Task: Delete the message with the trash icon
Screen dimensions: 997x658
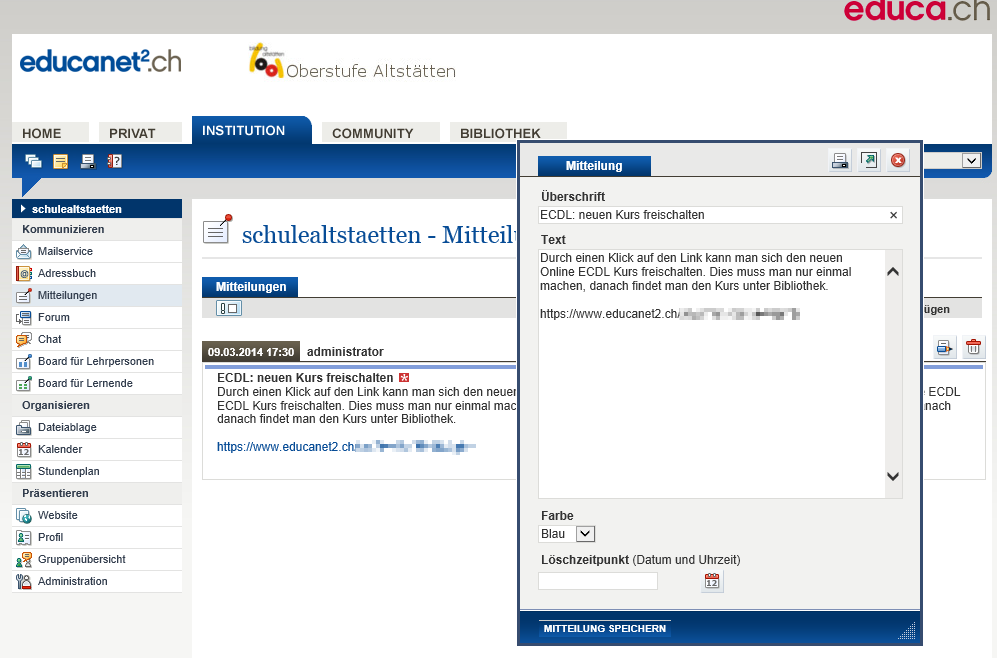Action: point(973,348)
